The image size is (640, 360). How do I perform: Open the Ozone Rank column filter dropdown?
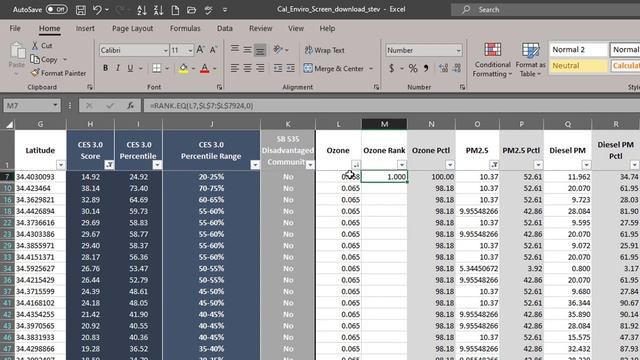pyautogui.click(x=402, y=165)
